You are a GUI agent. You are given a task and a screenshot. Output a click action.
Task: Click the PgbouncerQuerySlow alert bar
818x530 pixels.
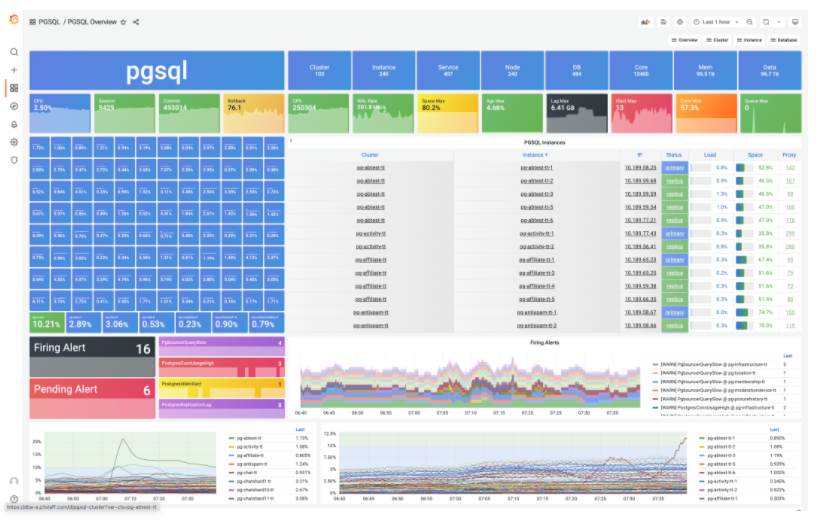(x=222, y=346)
